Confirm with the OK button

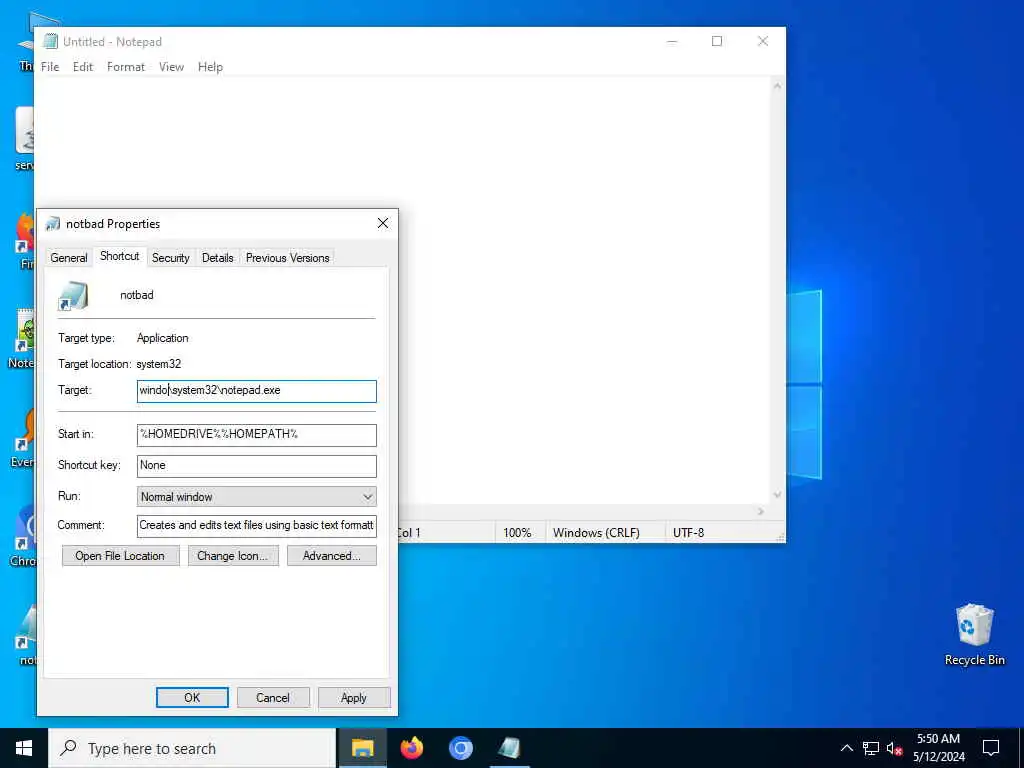point(192,697)
